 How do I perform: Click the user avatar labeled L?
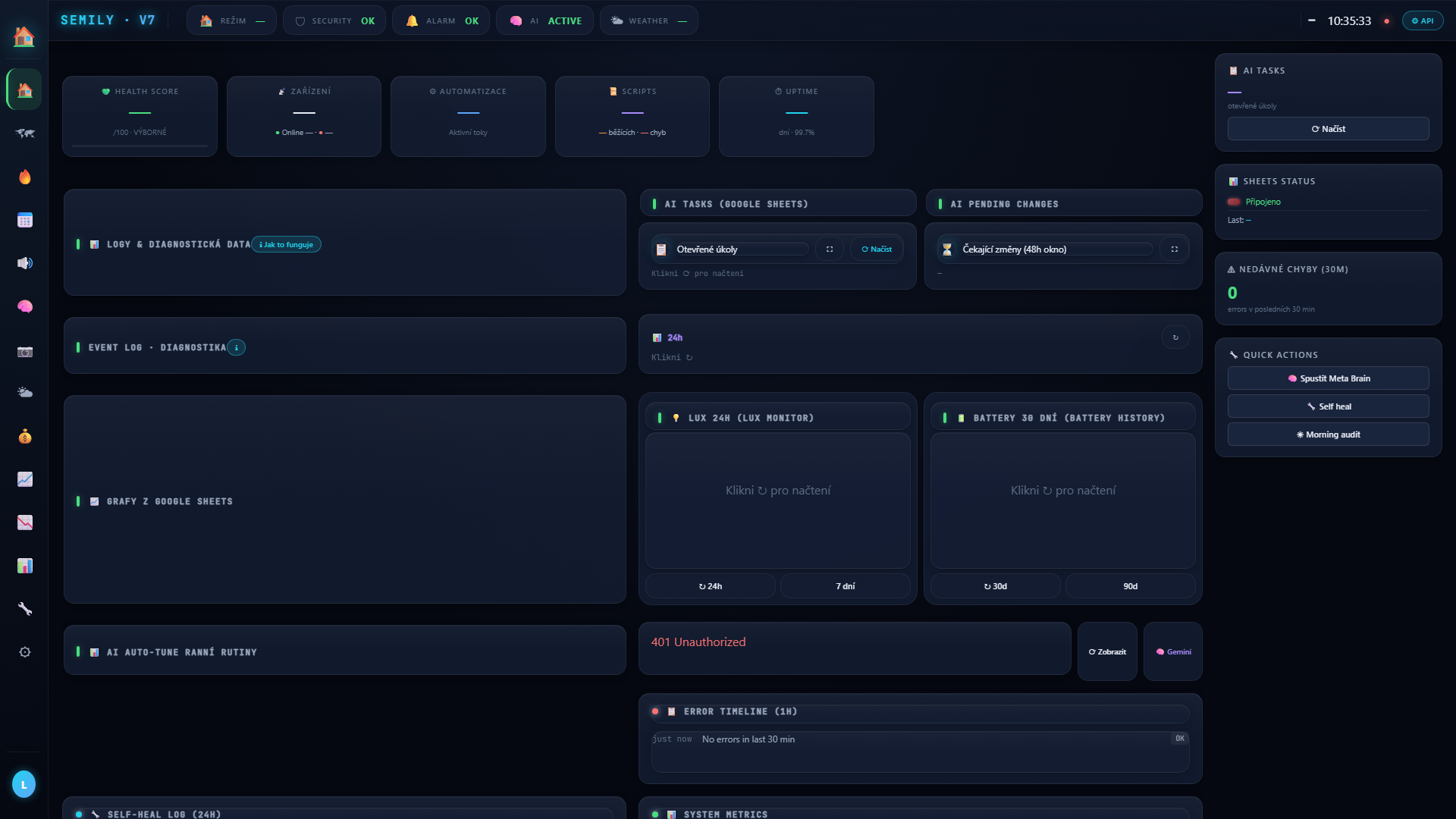click(24, 784)
